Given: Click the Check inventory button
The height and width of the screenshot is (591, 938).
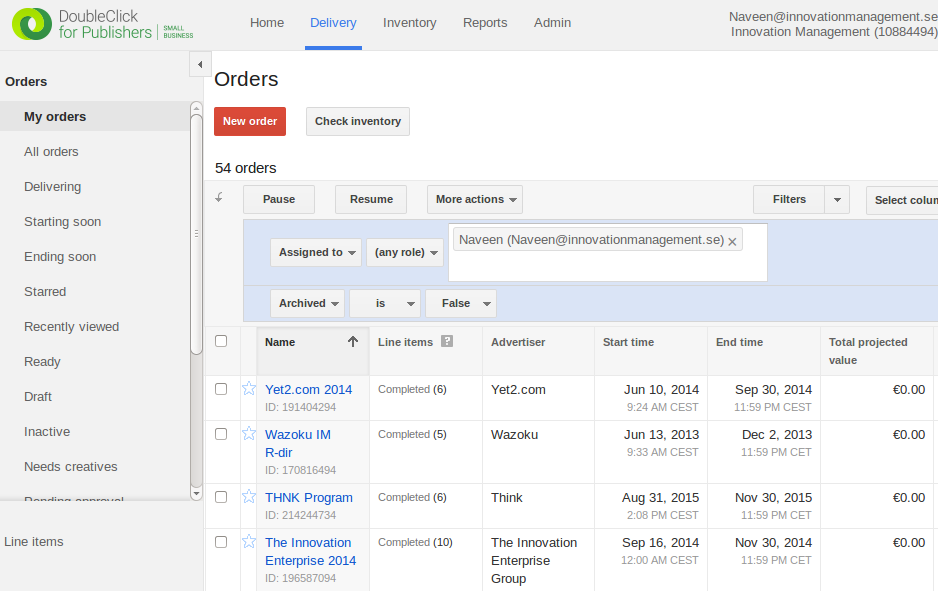Looking at the screenshot, I should pos(358,121).
